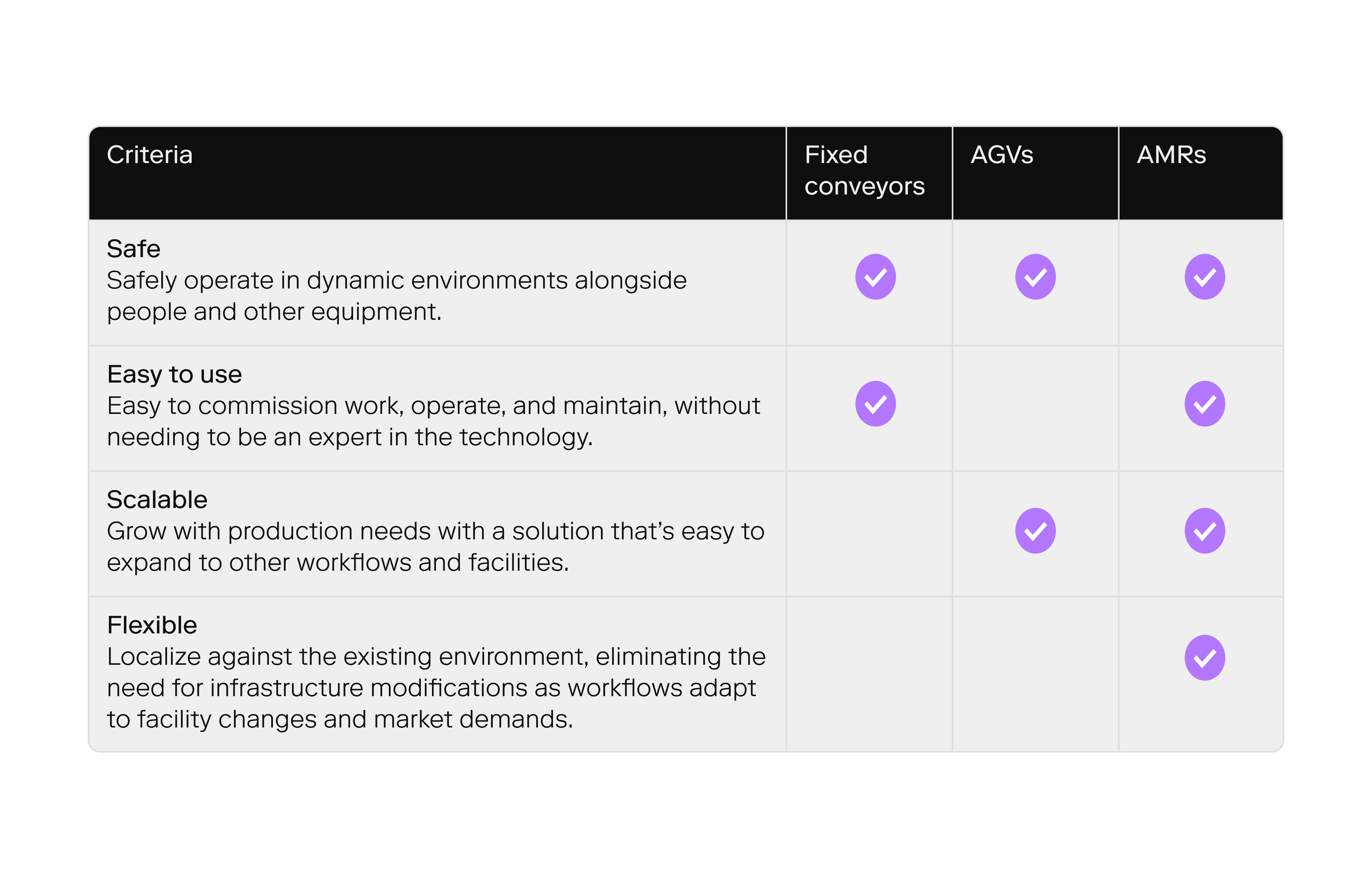Viewport: 1372px width, 878px height.
Task: Click the Safe row title
Action: (x=134, y=249)
